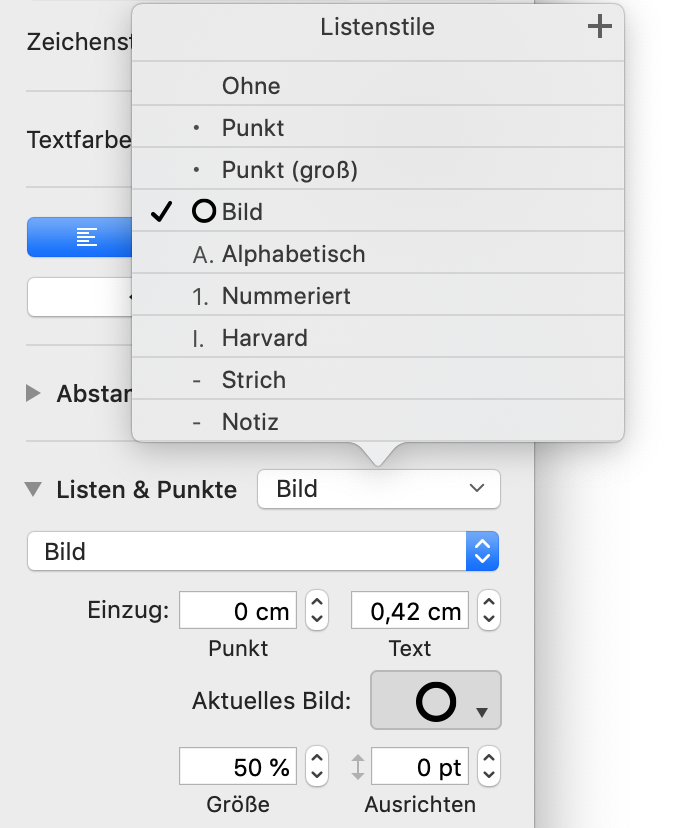The image size is (700, 828).
Task: Choose the Punkt list style
Action: tap(253, 128)
